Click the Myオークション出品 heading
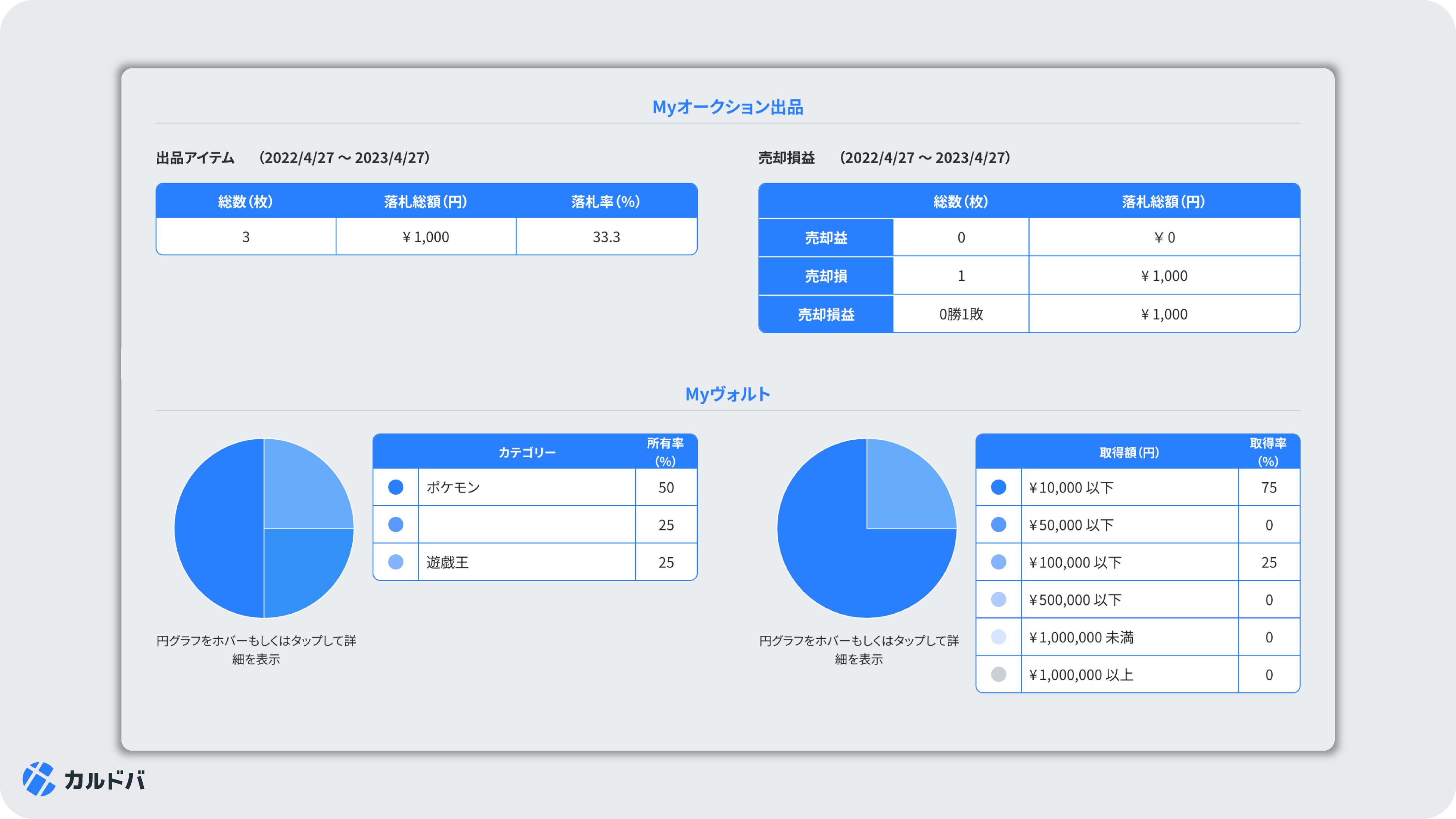Viewport: 1456px width, 819px height. [727, 107]
